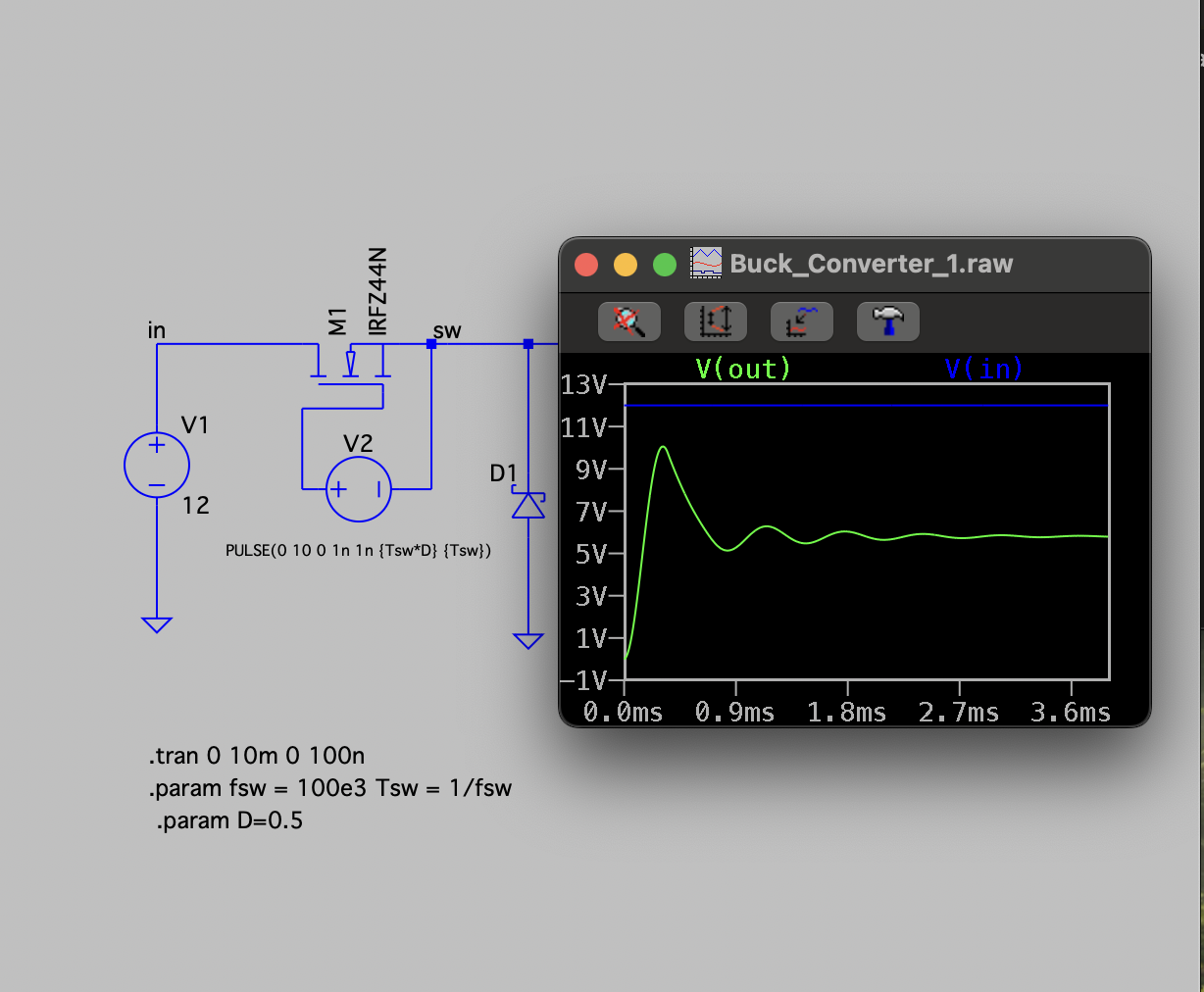The height and width of the screenshot is (992, 1204).
Task: Click the Buck_Converter_1.raw title bar
Action: pos(871,263)
